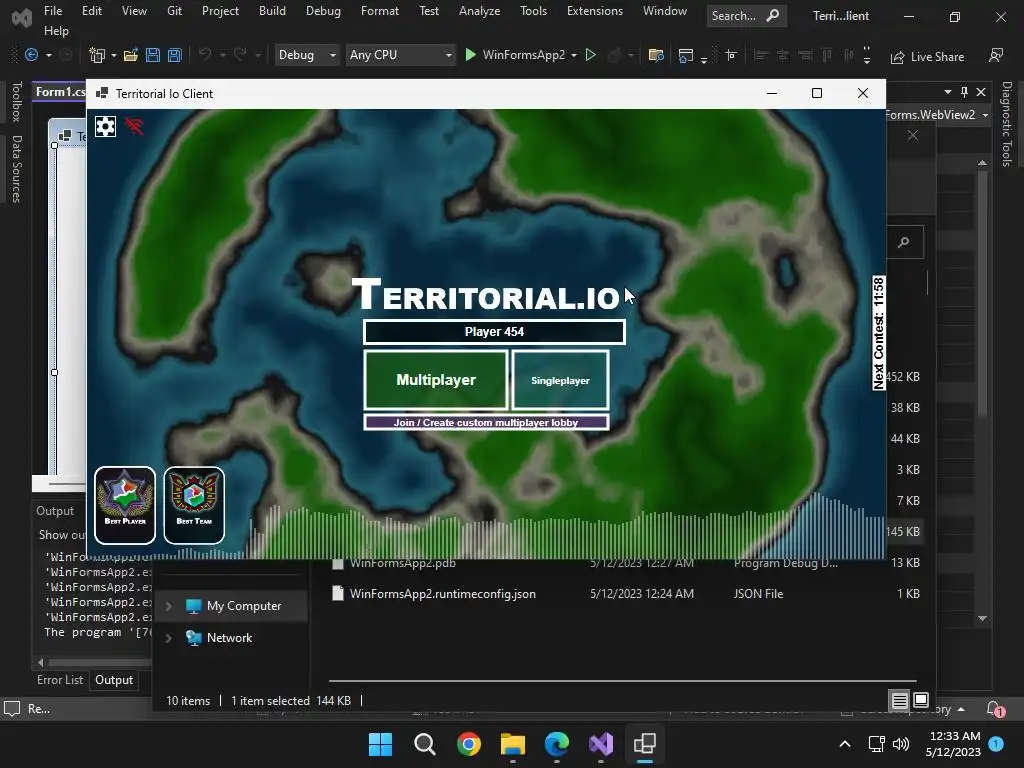Viewport: 1024px width, 768px height.
Task: Open the View menu
Action: (134, 11)
